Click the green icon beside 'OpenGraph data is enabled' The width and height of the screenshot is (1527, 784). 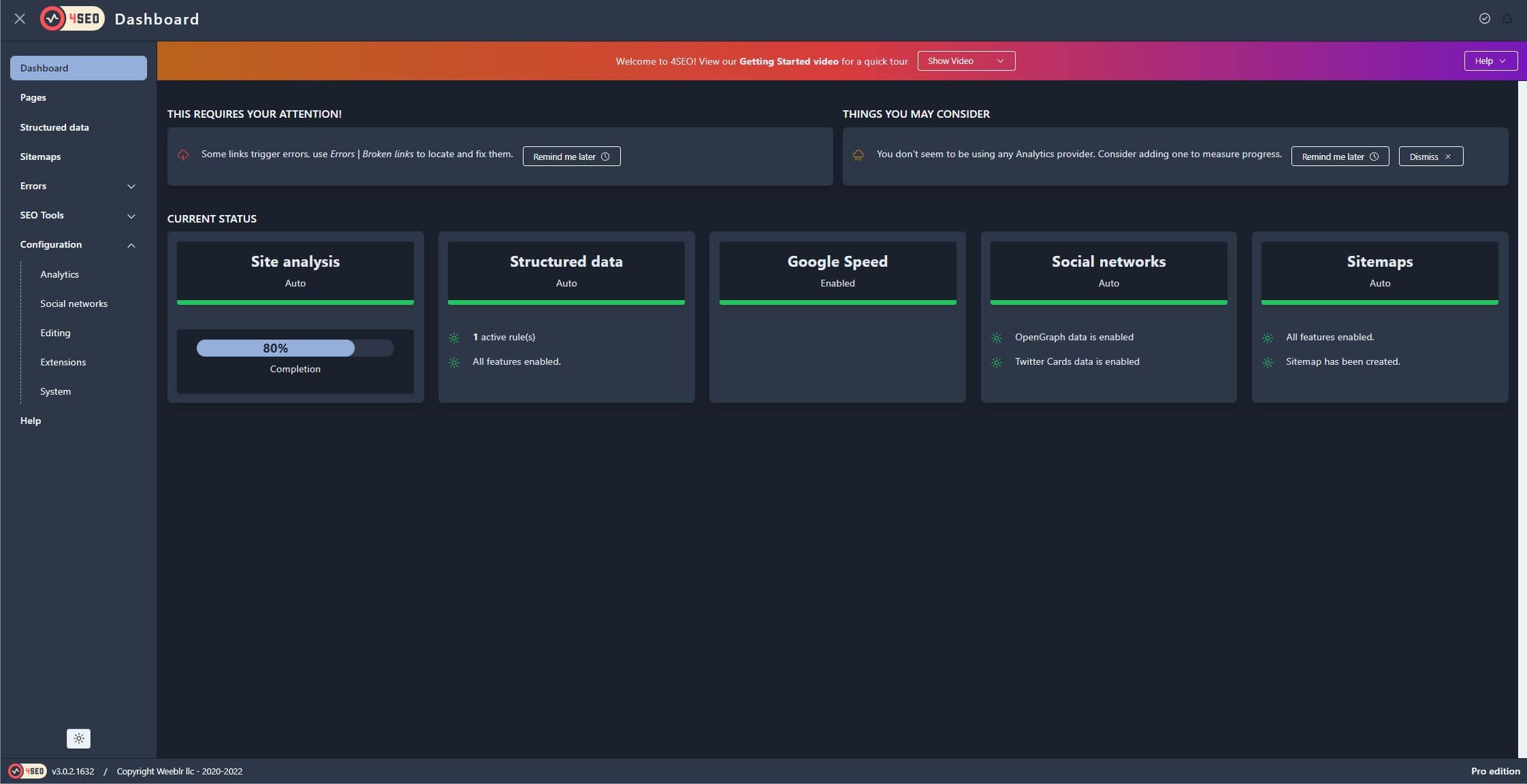pos(997,338)
